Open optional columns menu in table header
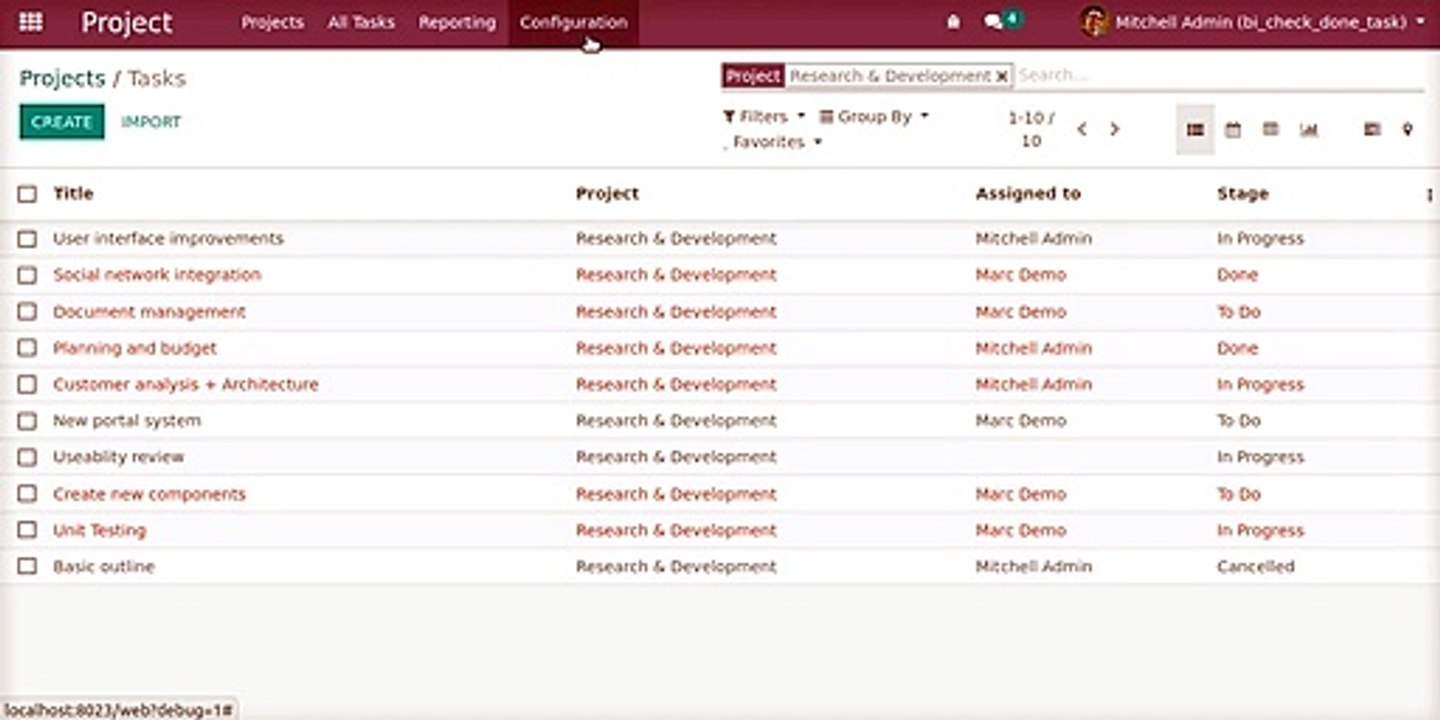Image resolution: width=1440 pixels, height=720 pixels. [x=1429, y=195]
